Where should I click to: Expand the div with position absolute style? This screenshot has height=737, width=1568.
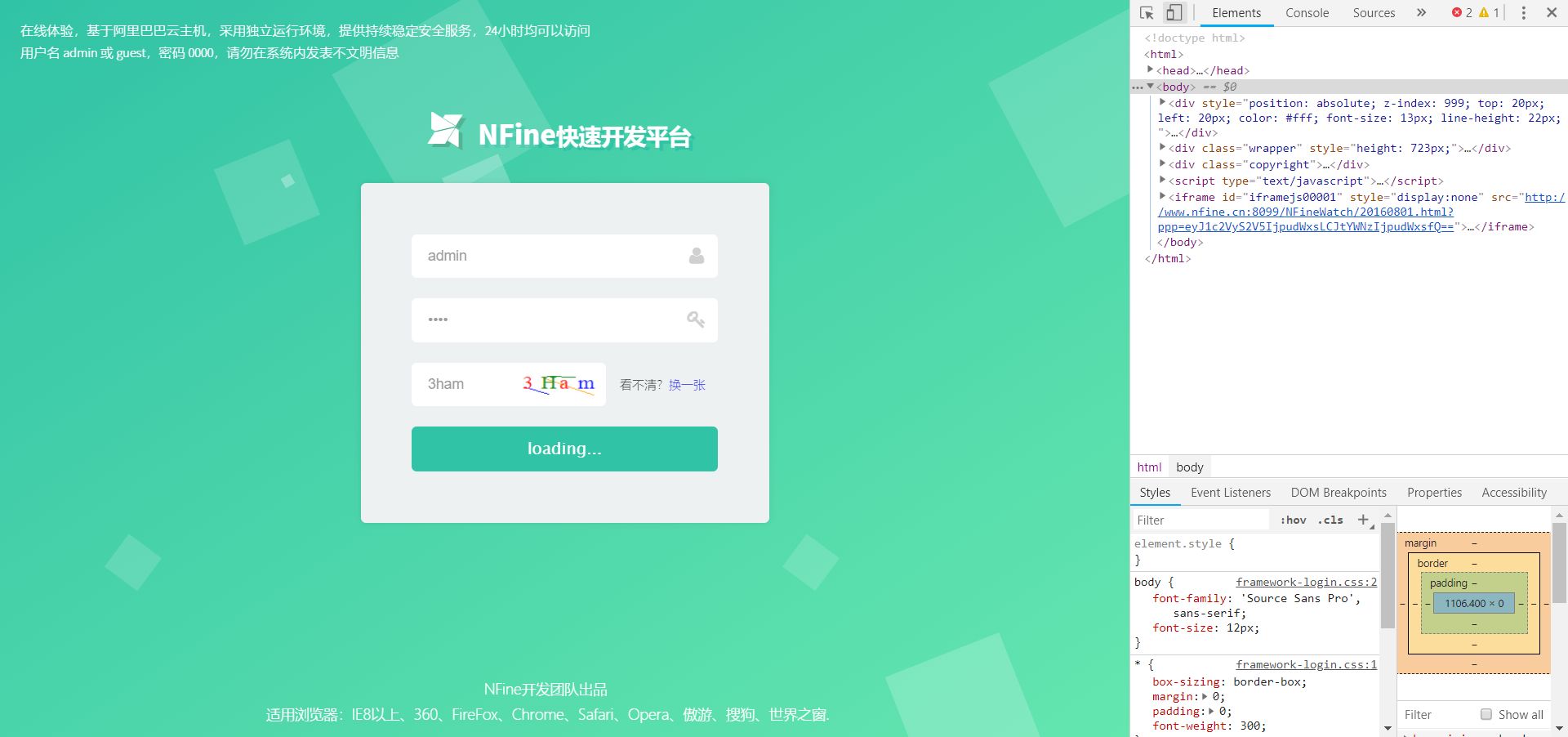click(x=1162, y=103)
